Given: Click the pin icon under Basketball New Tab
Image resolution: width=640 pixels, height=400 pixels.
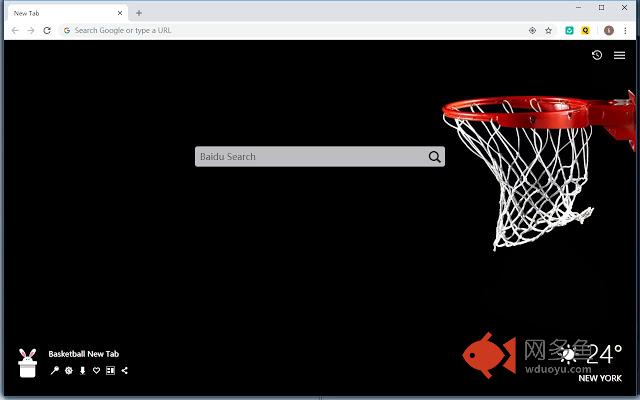Looking at the screenshot, I should pyautogui.click(x=54, y=370).
